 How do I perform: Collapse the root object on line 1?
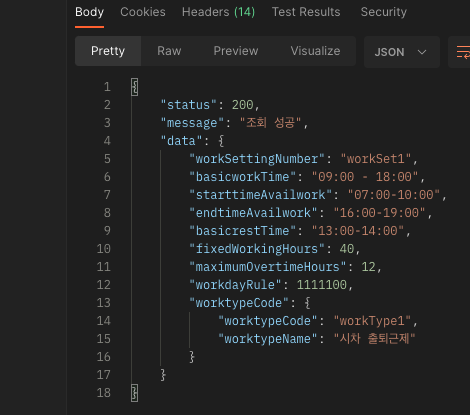[x=134, y=87]
